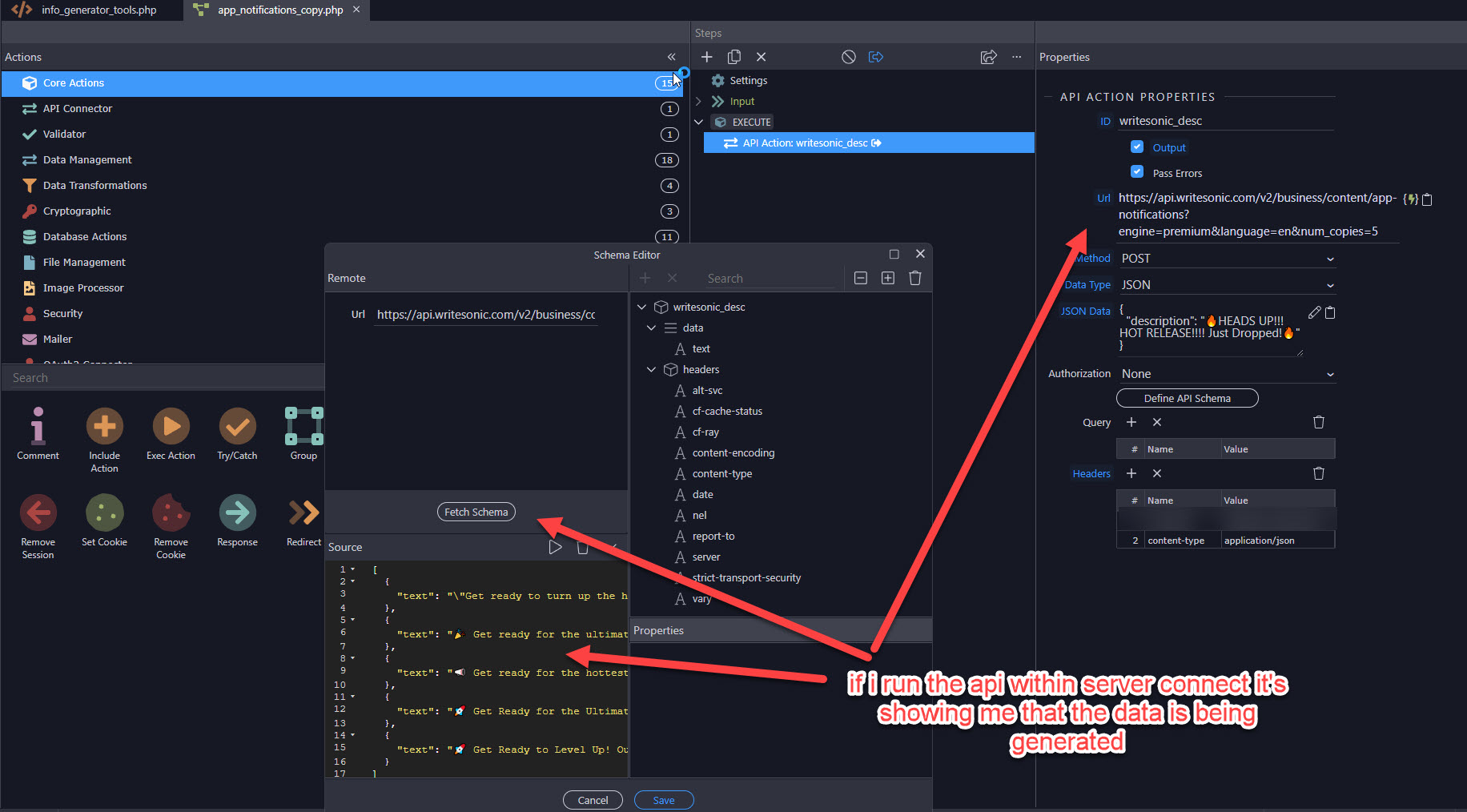Toggle the Output checkbox

(x=1137, y=147)
